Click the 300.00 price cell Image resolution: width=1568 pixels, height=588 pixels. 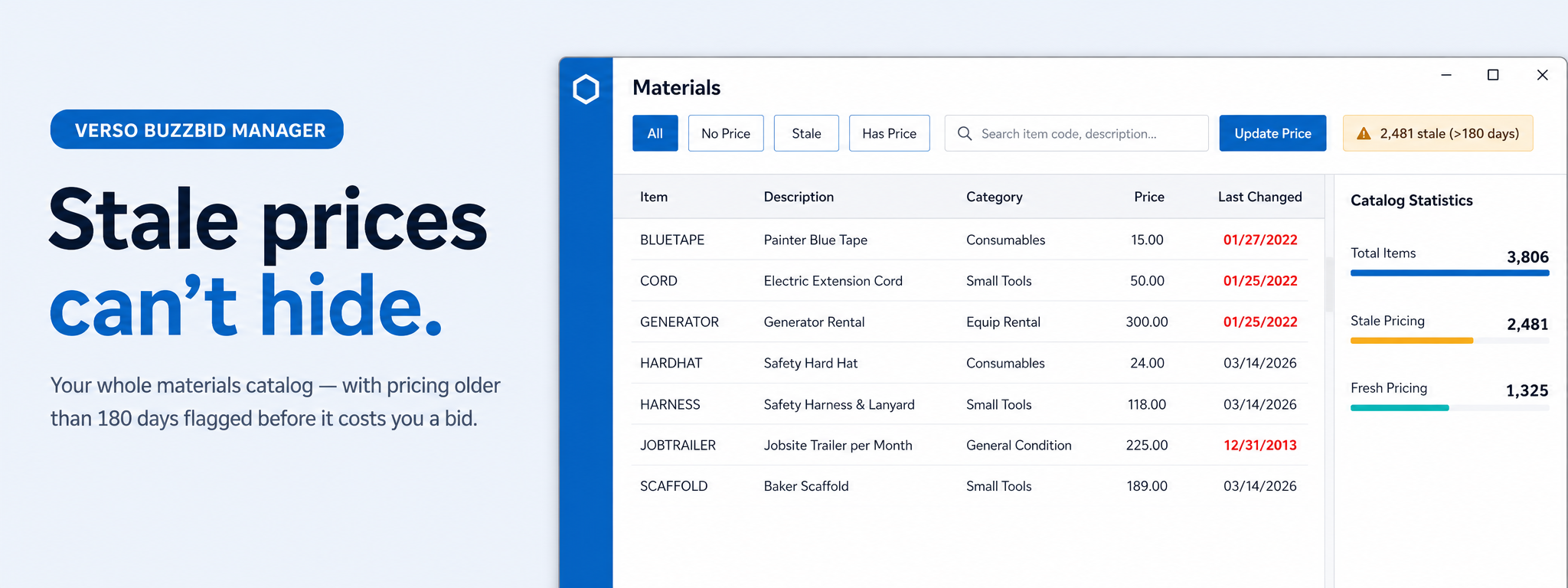point(1147,322)
